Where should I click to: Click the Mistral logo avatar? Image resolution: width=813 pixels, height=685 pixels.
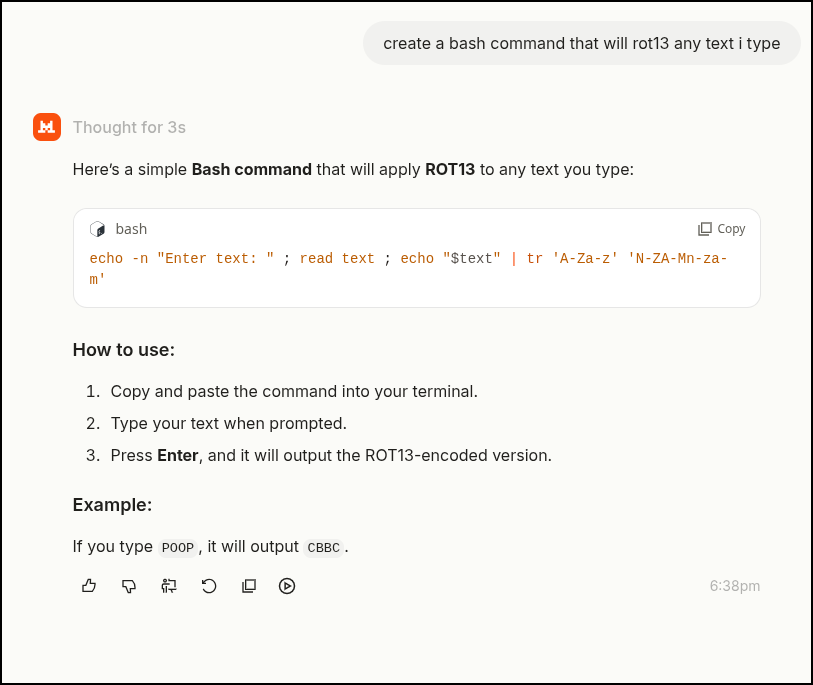coord(47,127)
